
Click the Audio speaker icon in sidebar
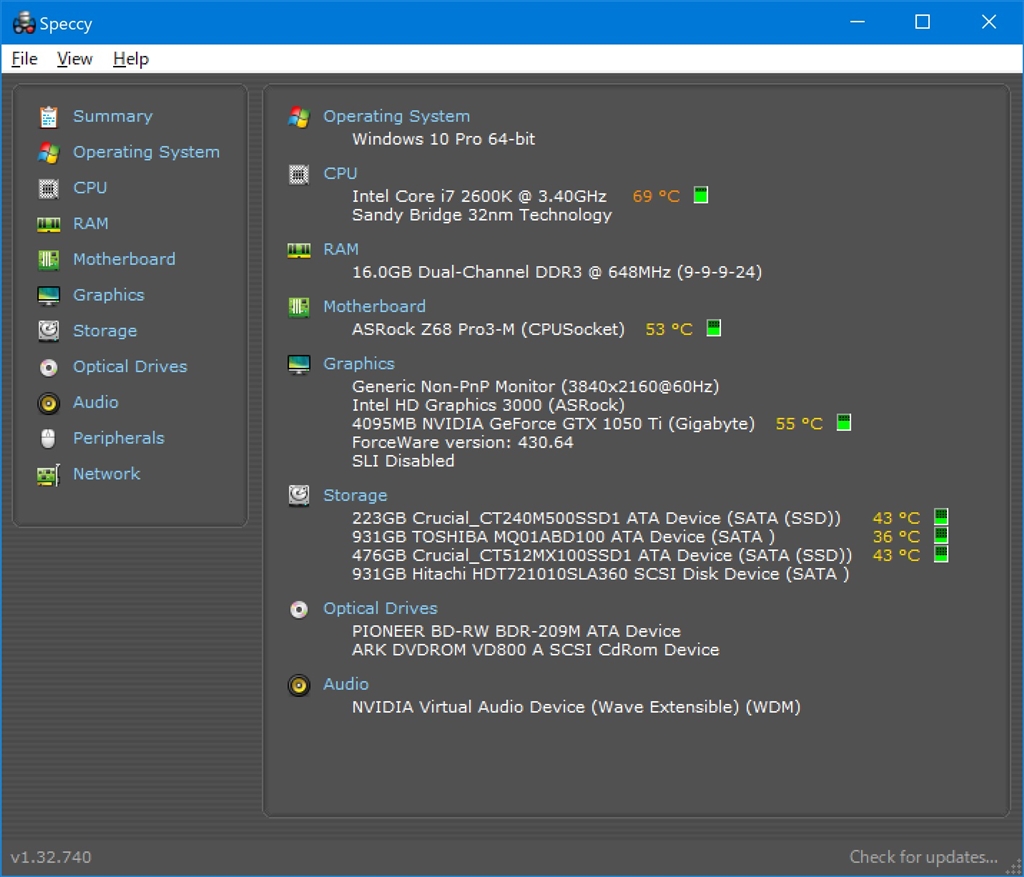pos(48,403)
